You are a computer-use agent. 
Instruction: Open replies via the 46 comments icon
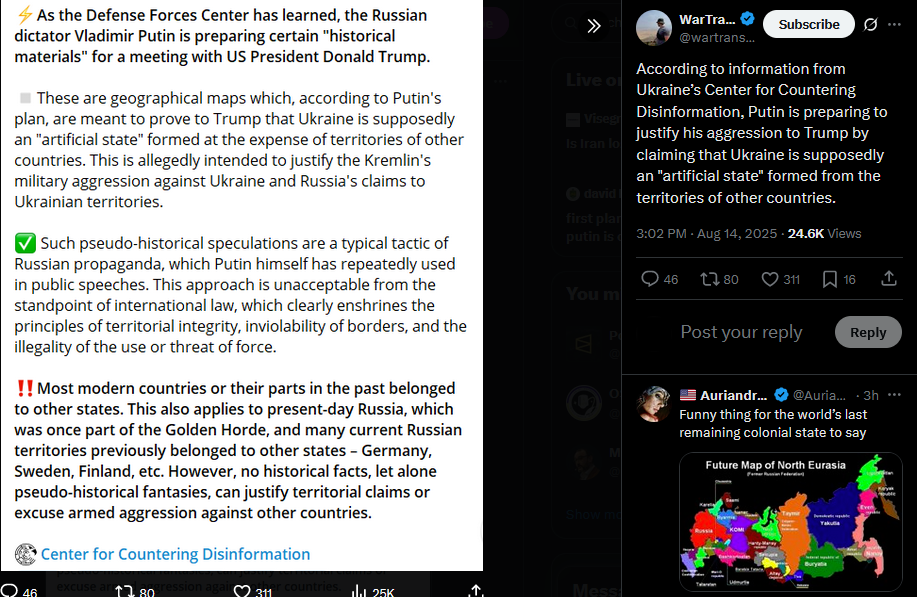650,279
